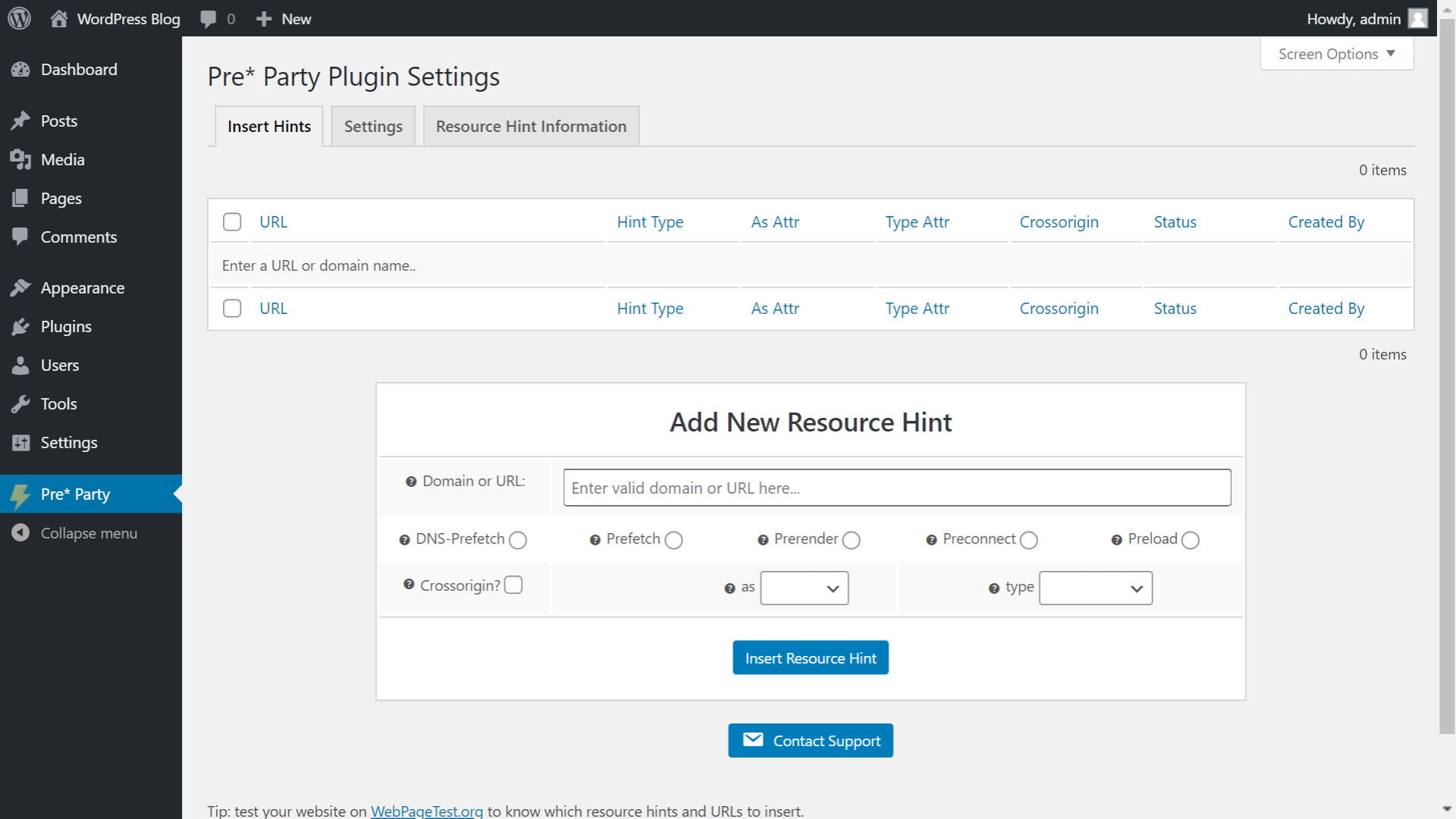Viewport: 1456px width, 819px height.
Task: Switch to the Settings tab
Action: [373, 126]
